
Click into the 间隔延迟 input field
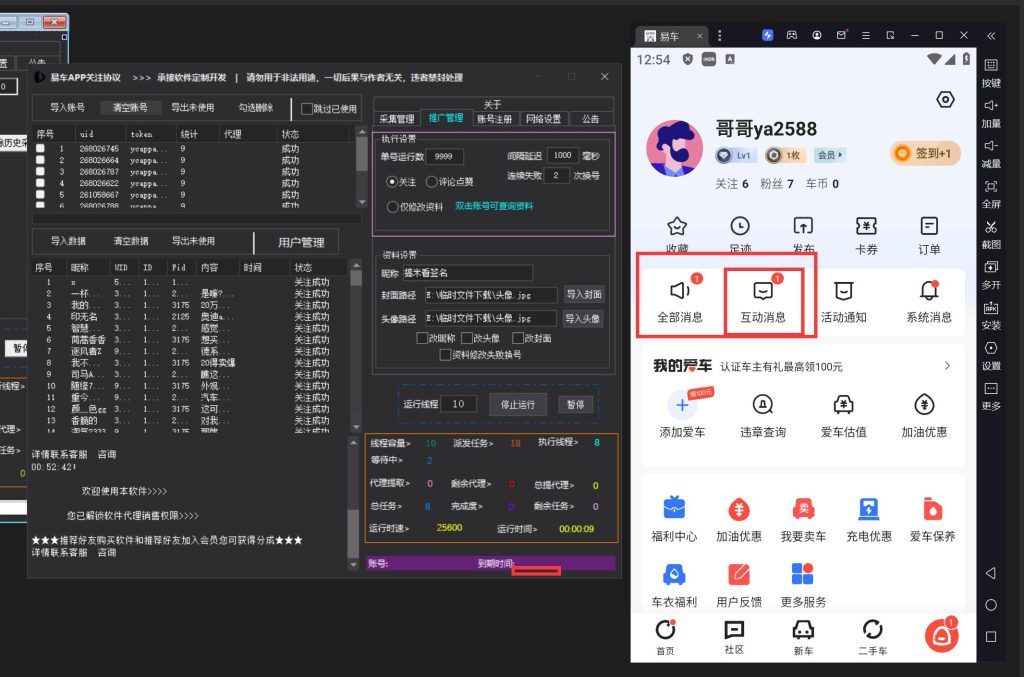563,155
